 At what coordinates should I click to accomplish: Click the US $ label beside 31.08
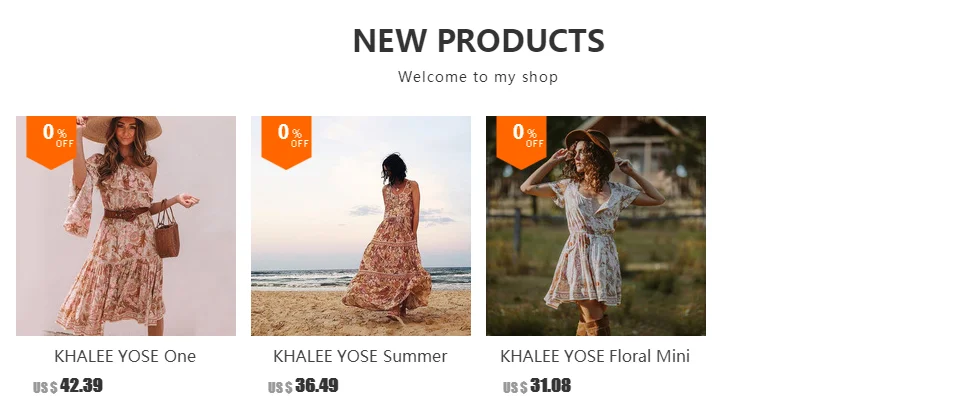tap(515, 388)
